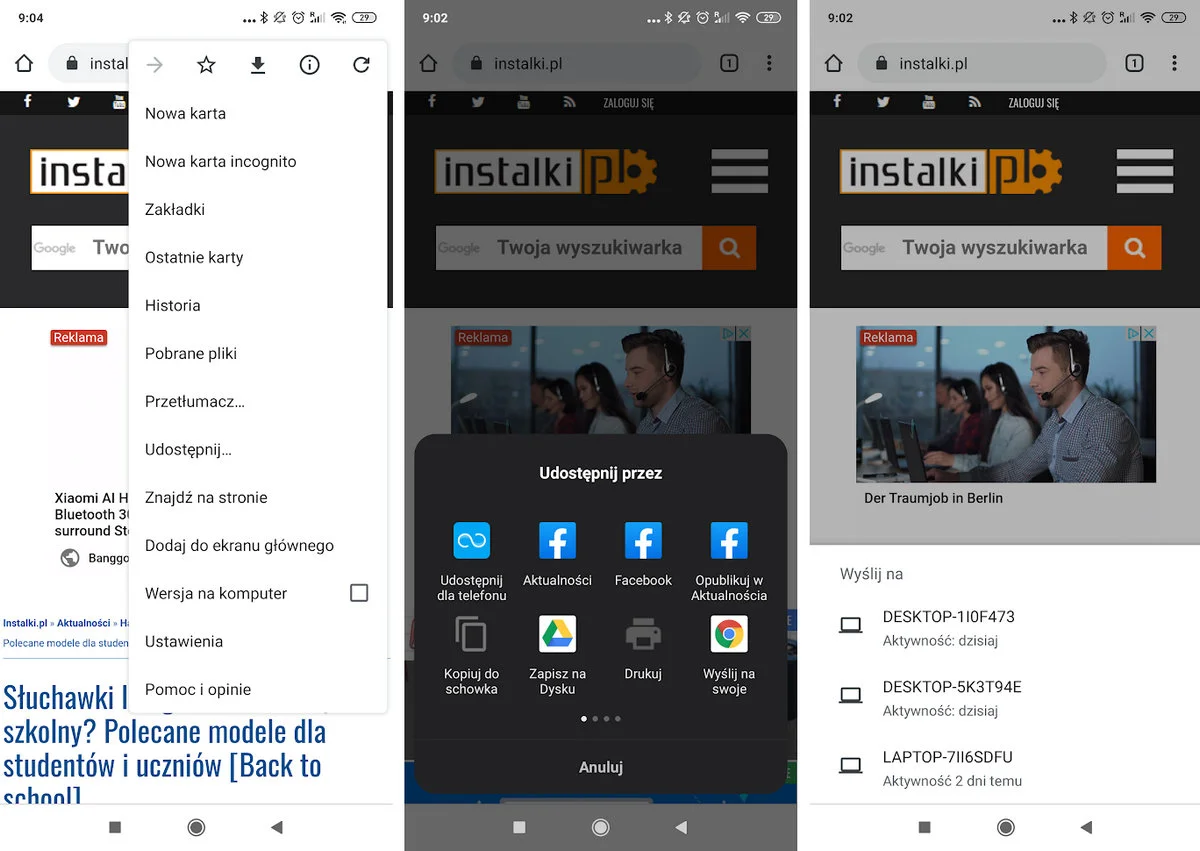This screenshot has height=851, width=1200.
Task: Choose Udostępnij… in the menu
Action: tap(188, 449)
